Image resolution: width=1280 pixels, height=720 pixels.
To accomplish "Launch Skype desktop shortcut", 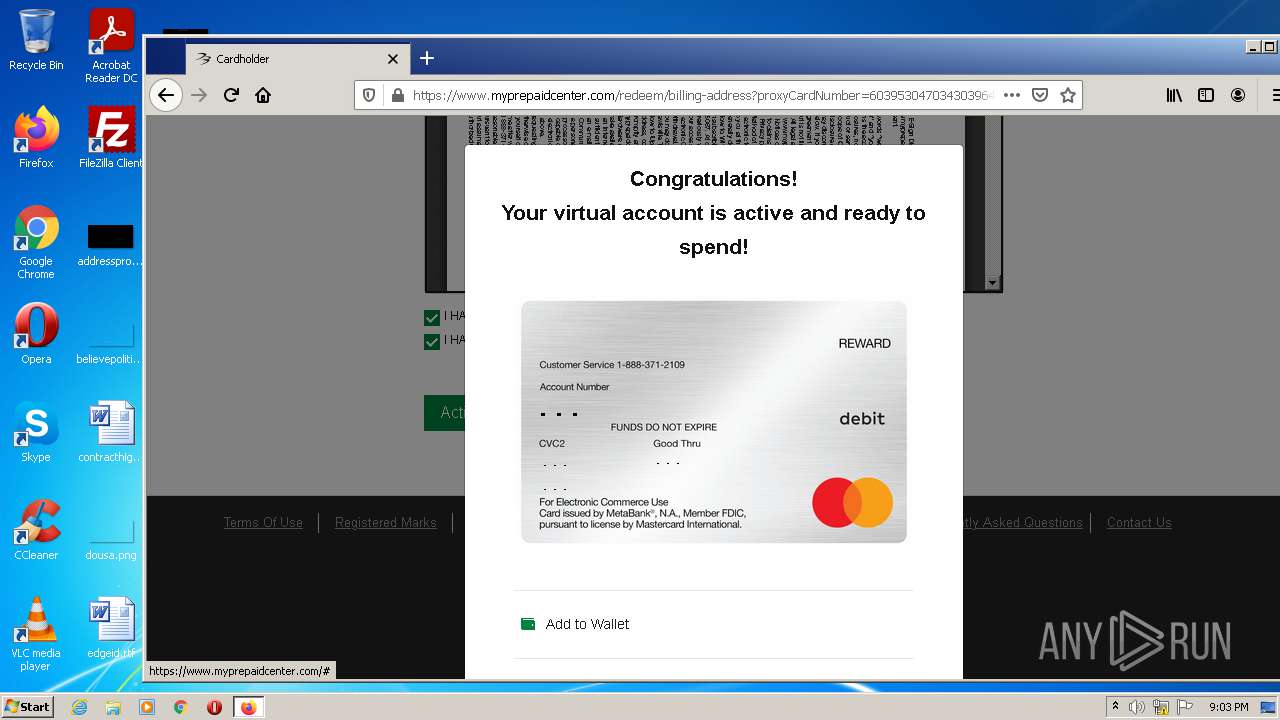I will (36, 432).
